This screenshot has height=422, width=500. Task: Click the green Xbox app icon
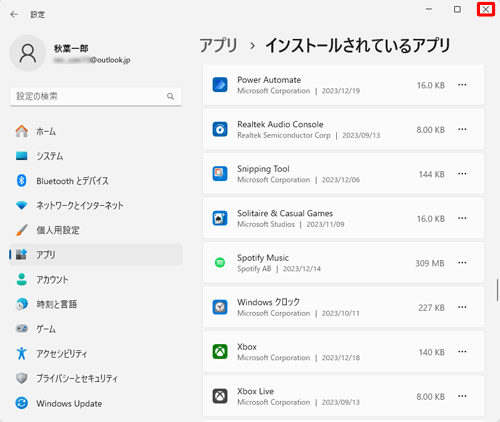(x=220, y=352)
